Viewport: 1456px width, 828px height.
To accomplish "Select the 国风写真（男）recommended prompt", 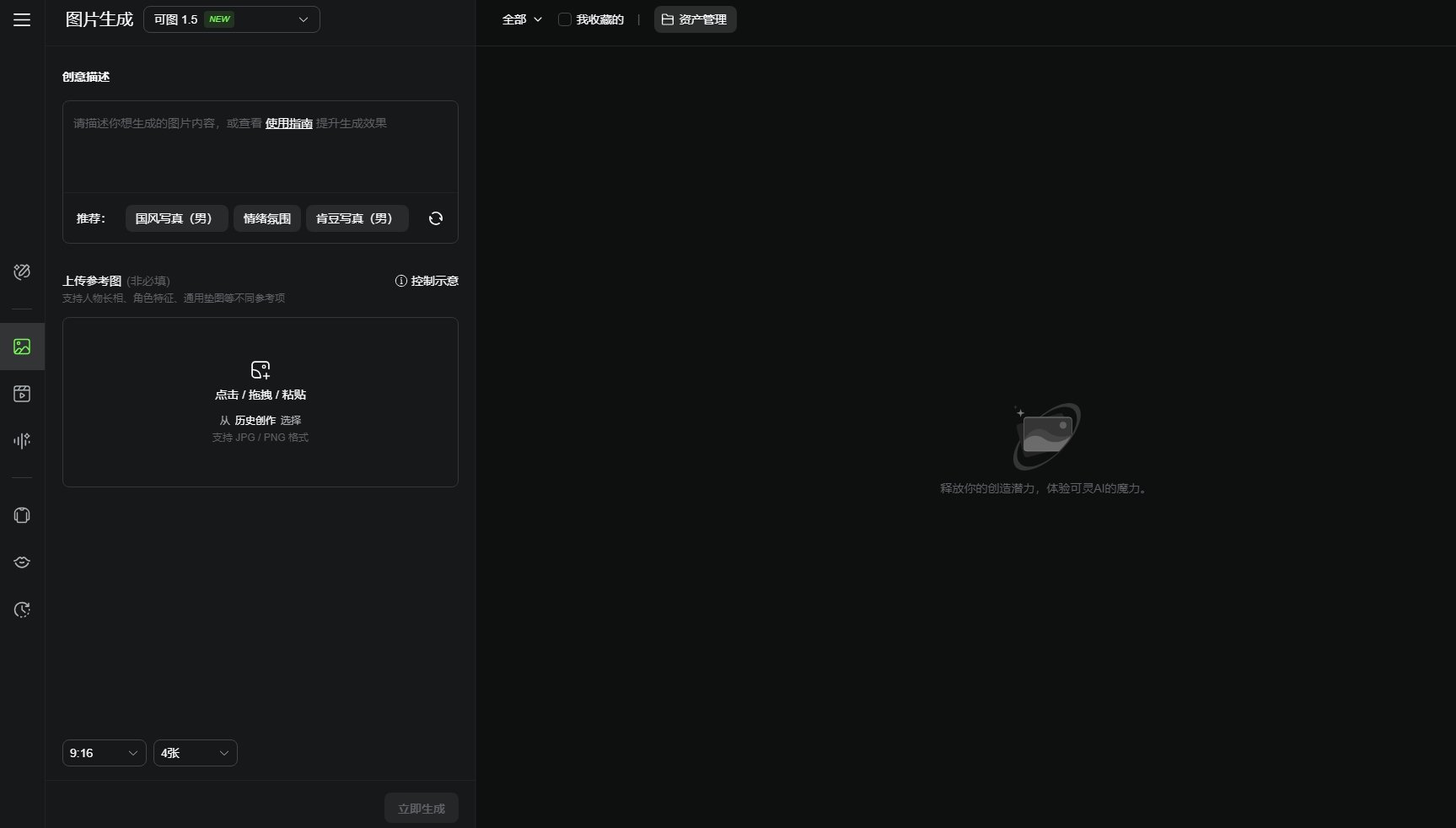I will pos(176,218).
